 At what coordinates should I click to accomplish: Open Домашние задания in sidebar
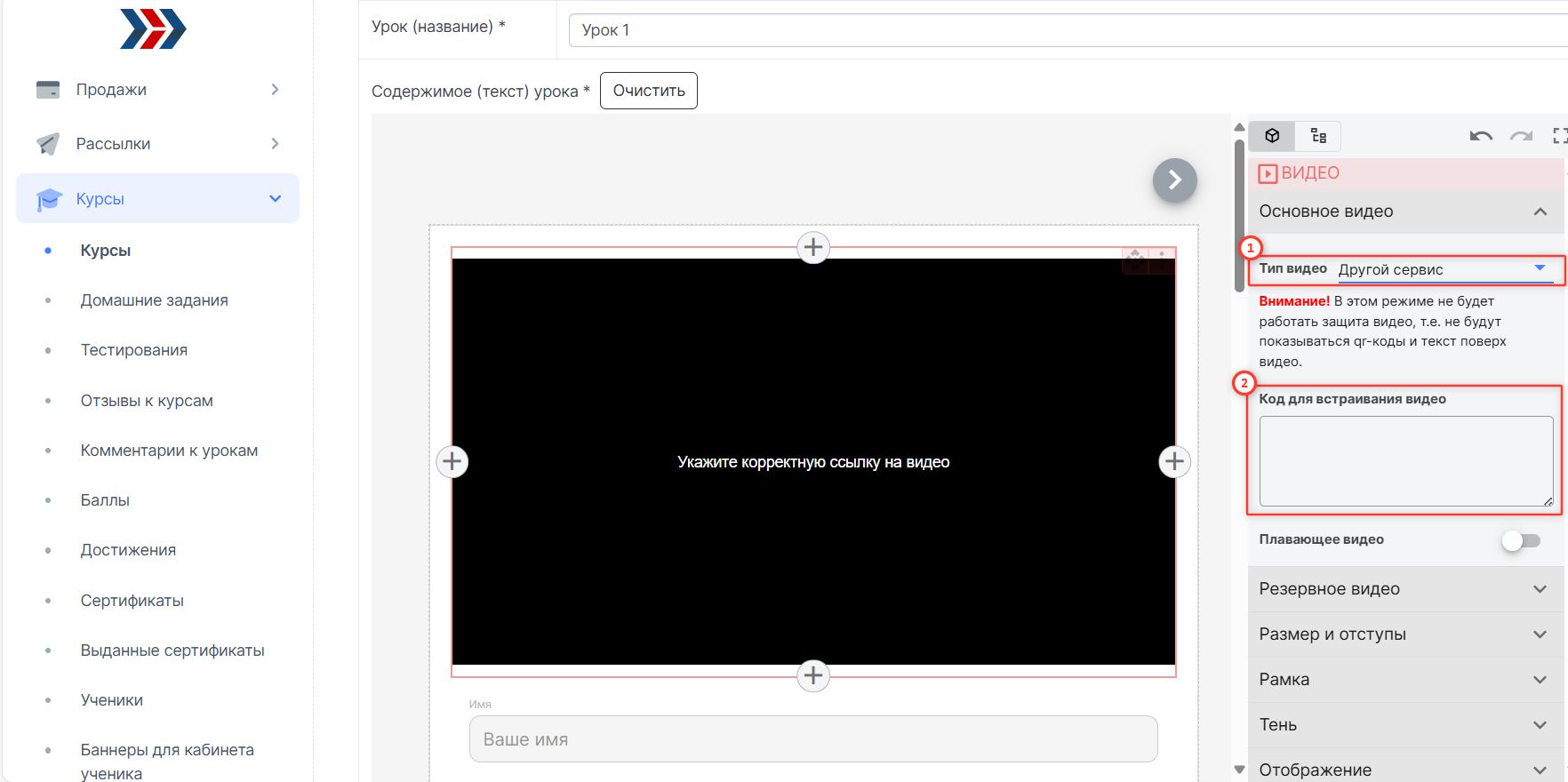pyautogui.click(x=154, y=300)
